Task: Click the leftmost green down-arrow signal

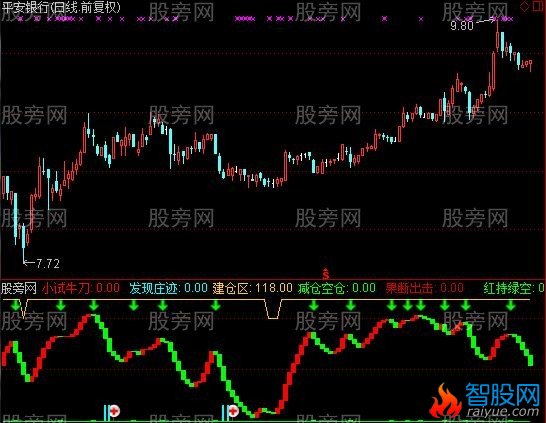Action: (x=16, y=306)
